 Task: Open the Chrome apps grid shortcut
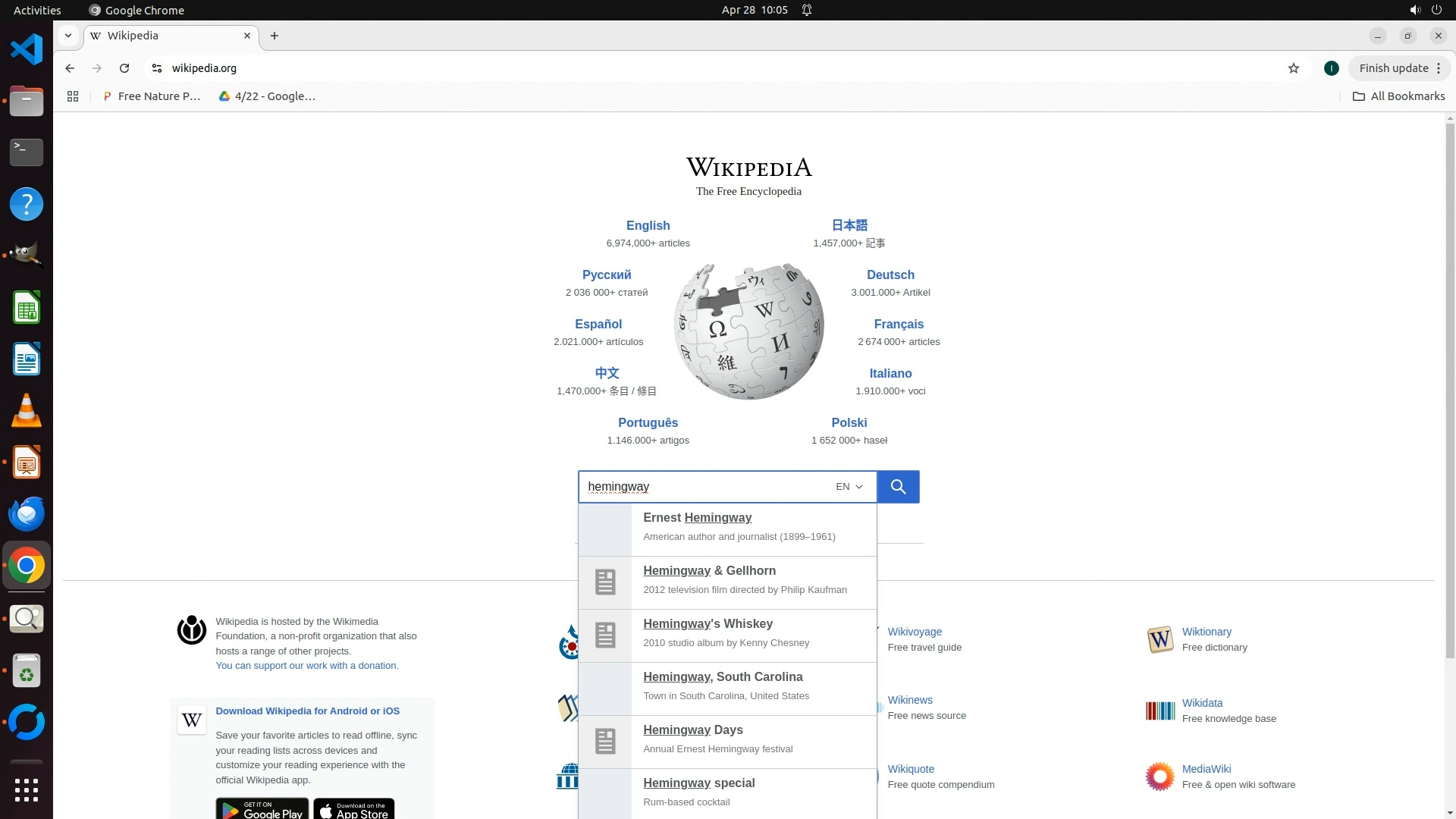(x=73, y=96)
